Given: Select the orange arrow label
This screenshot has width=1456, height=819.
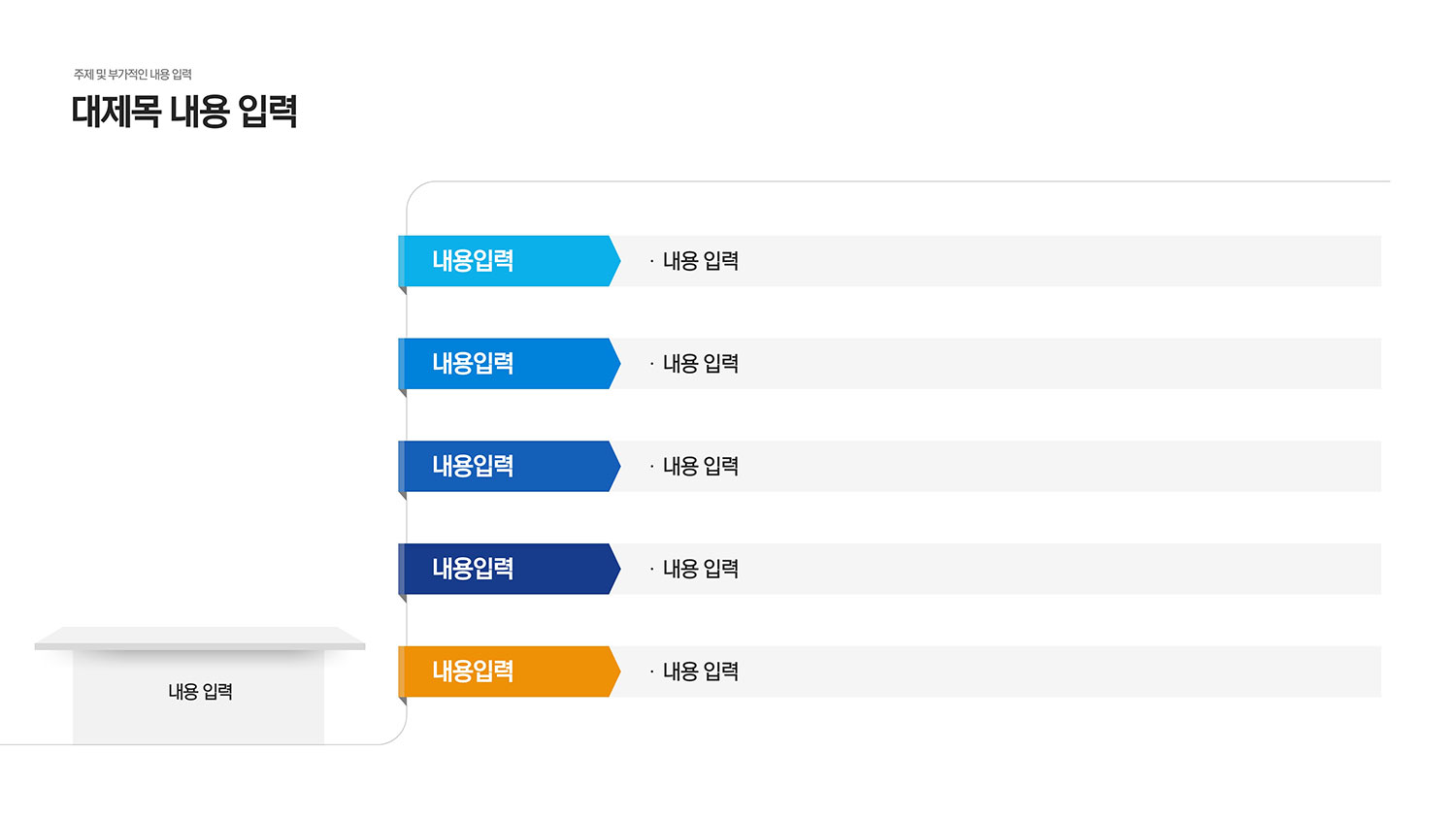Looking at the screenshot, I should click(x=509, y=672).
